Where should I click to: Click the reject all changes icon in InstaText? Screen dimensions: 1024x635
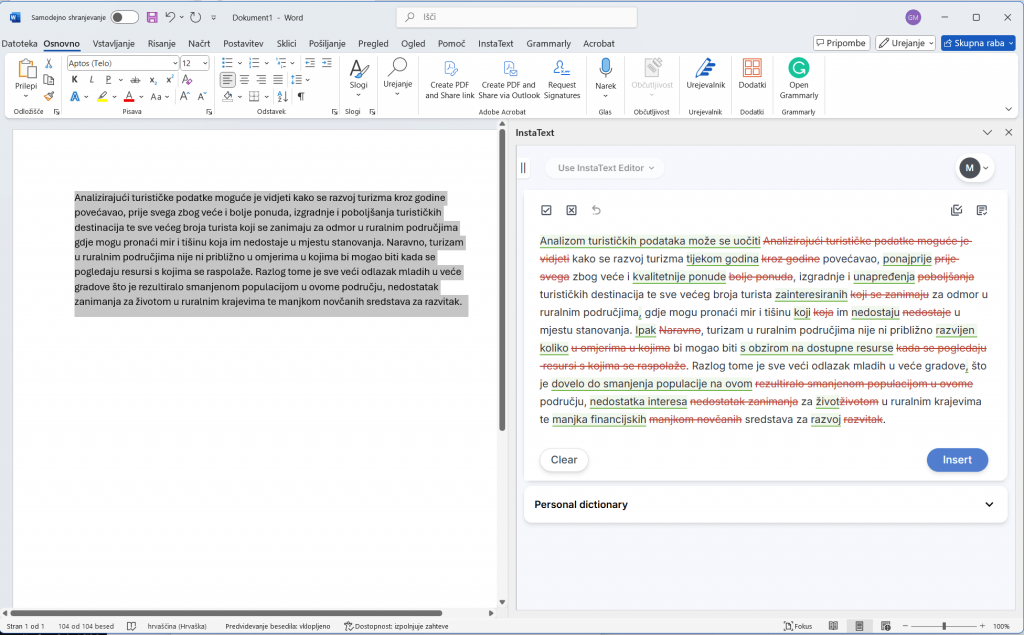pos(571,210)
